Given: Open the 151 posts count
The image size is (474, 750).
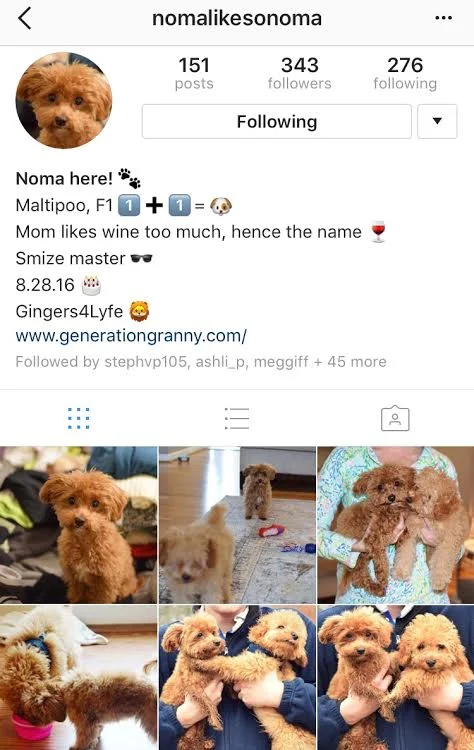Looking at the screenshot, I should point(194,73).
